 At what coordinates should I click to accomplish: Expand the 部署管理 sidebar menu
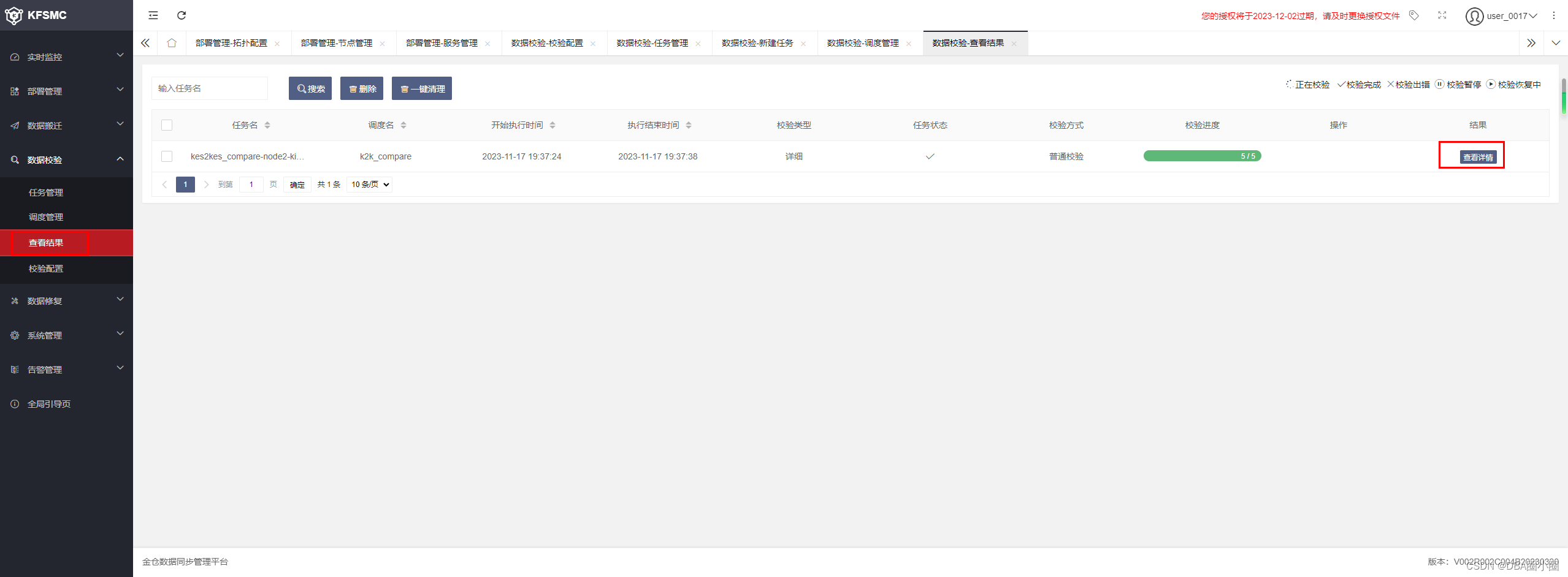point(66,91)
